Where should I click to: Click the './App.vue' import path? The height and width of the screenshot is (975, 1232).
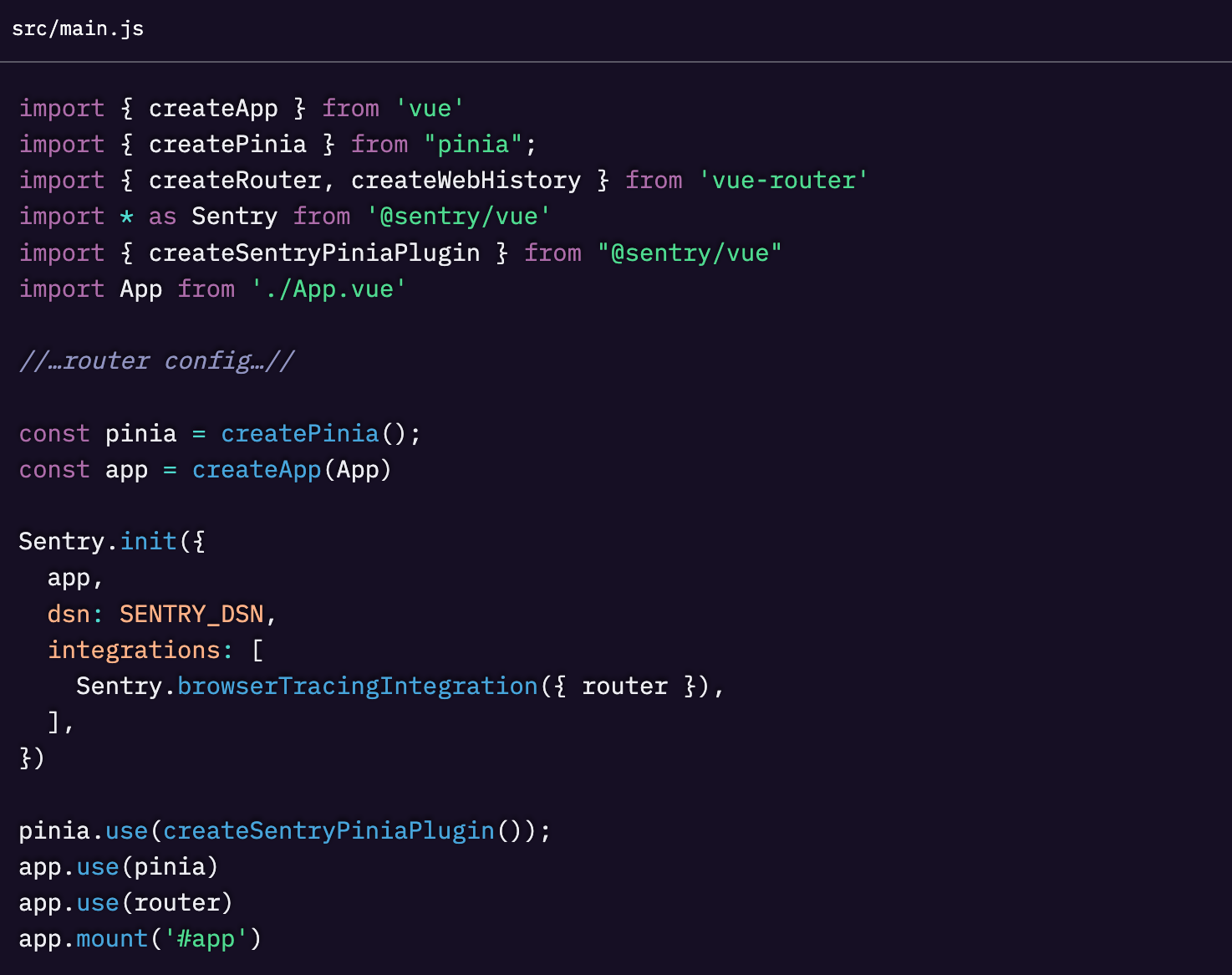pos(328,289)
